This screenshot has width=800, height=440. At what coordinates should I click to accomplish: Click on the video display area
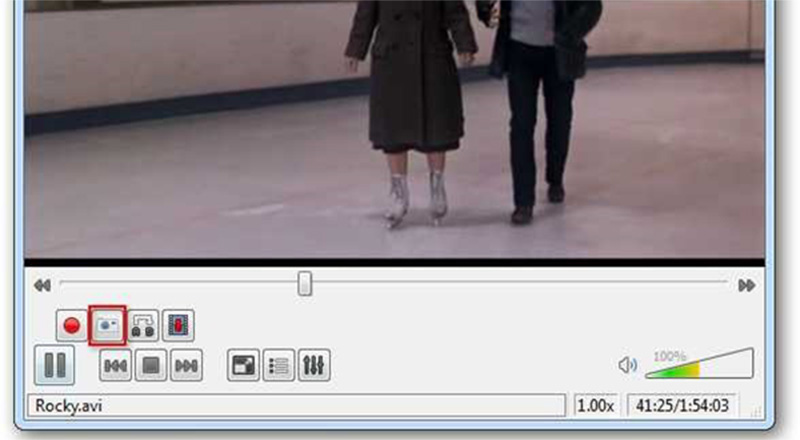400,130
